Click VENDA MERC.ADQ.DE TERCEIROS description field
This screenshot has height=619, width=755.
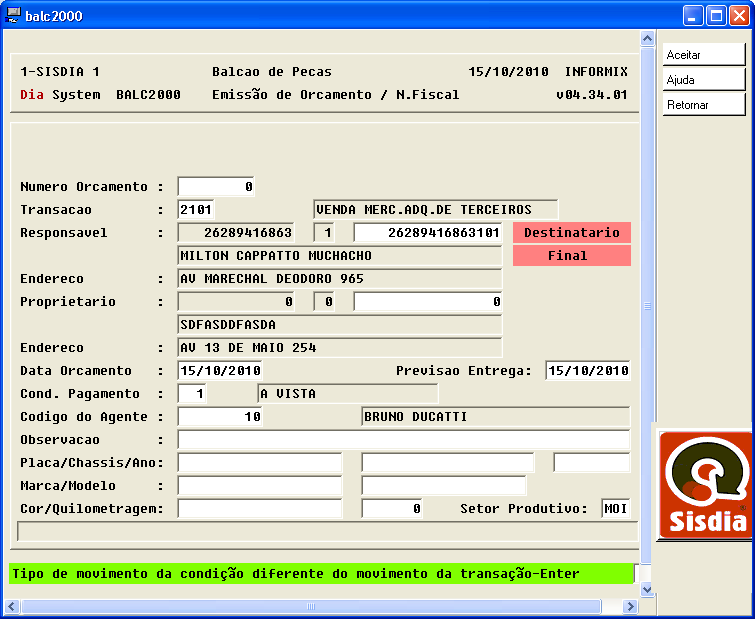[x=435, y=209]
